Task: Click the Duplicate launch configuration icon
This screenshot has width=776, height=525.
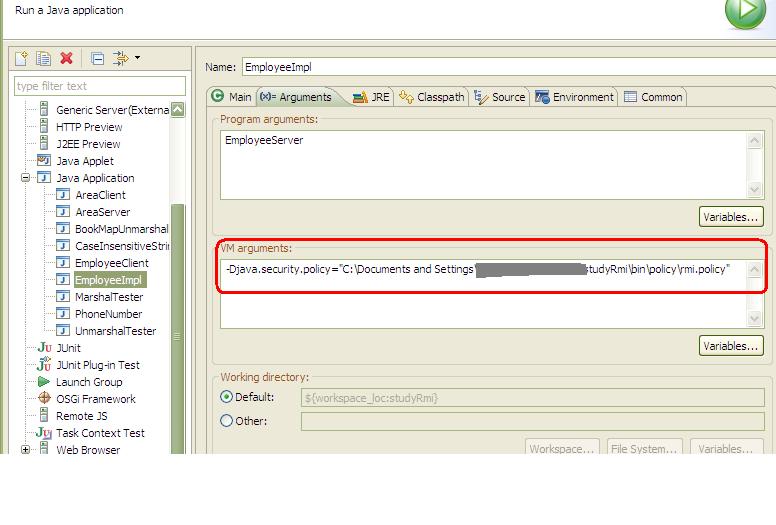Action: (44, 58)
